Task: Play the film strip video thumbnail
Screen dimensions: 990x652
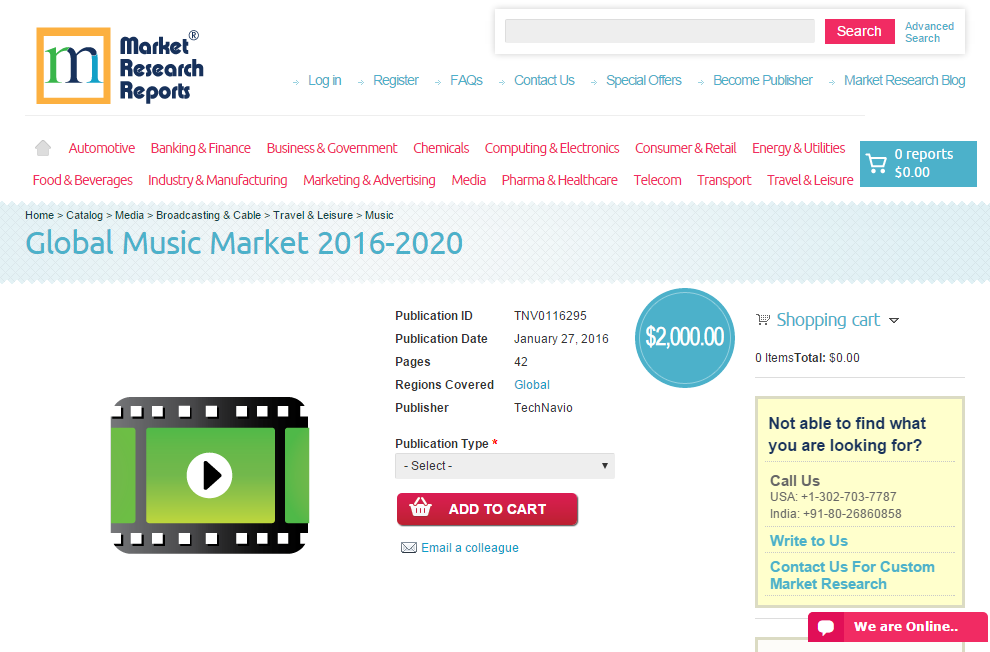Action: point(210,475)
